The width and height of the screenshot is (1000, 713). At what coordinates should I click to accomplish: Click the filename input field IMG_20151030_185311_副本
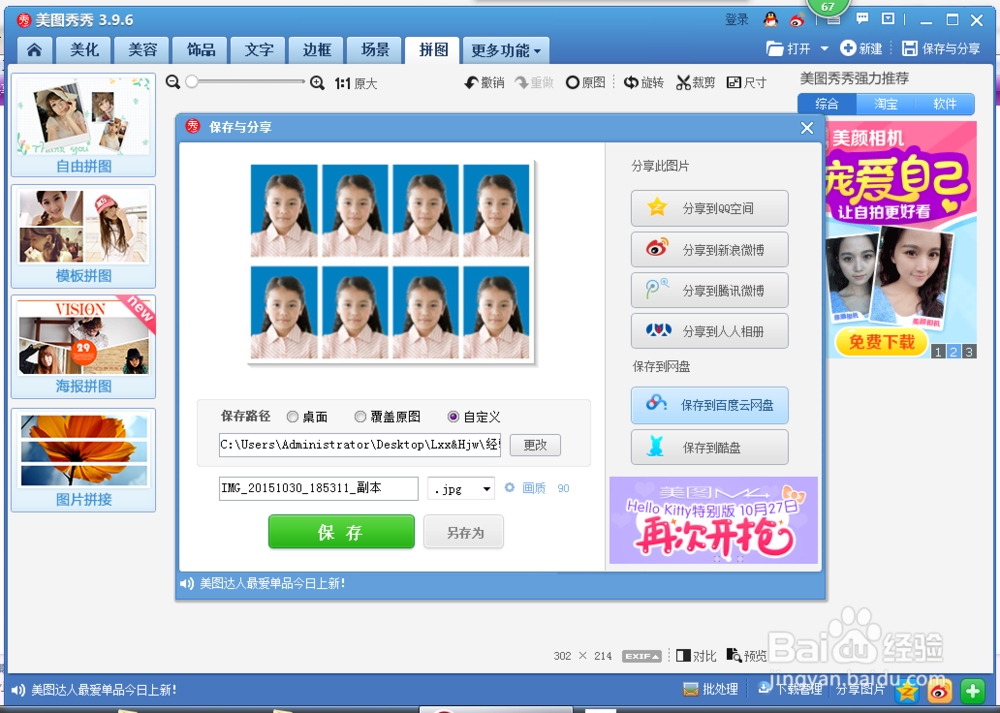point(317,488)
